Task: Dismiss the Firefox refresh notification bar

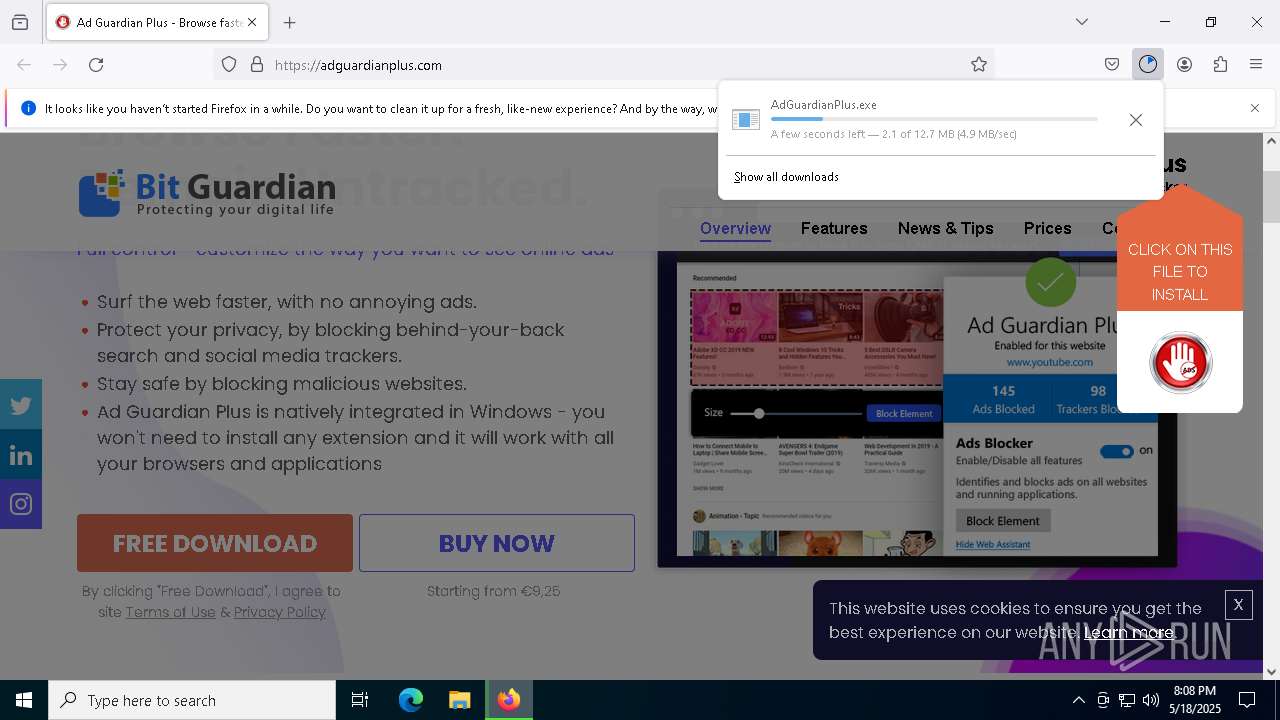Action: click(x=1255, y=108)
